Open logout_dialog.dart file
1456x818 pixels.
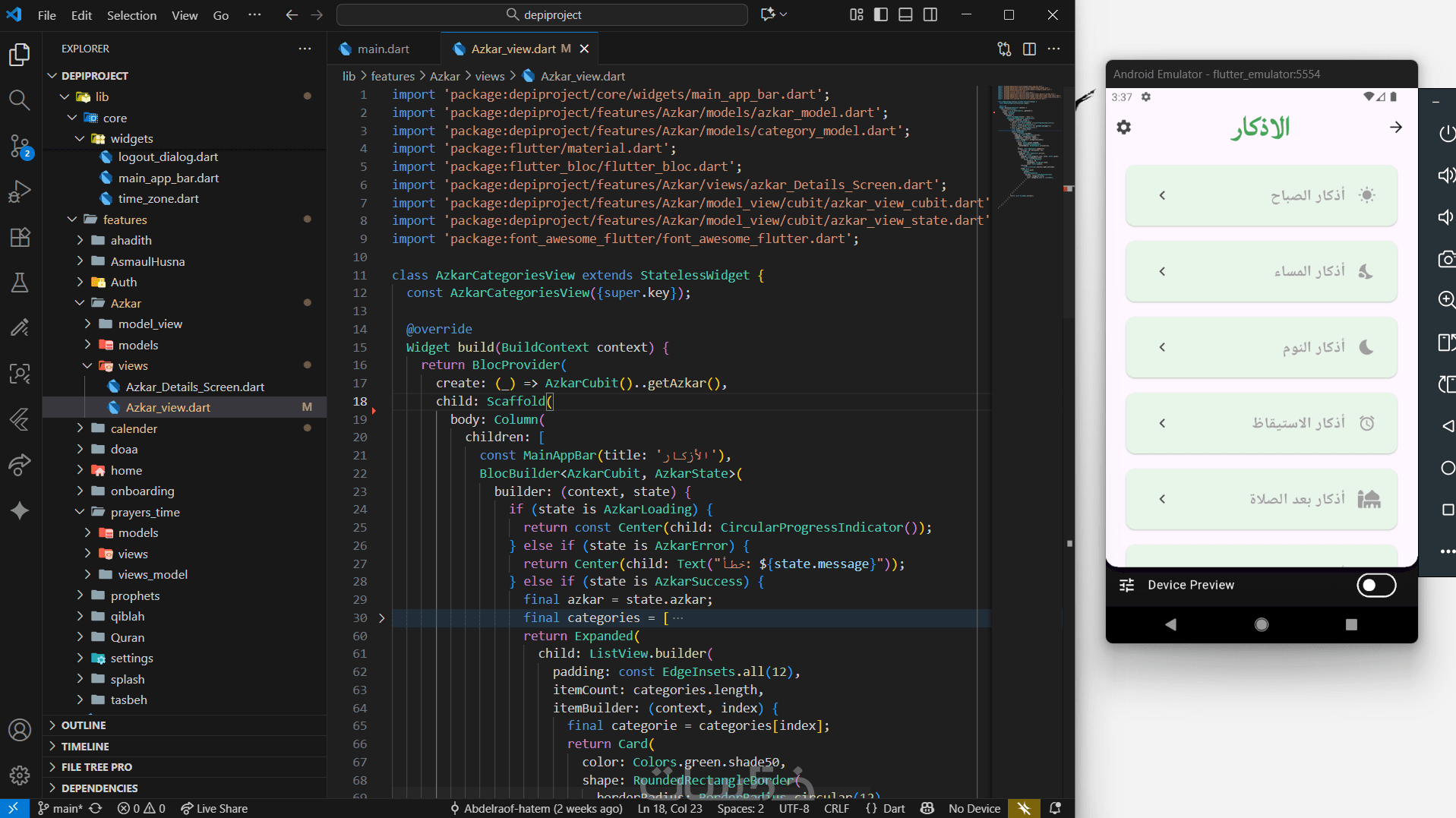click(168, 156)
